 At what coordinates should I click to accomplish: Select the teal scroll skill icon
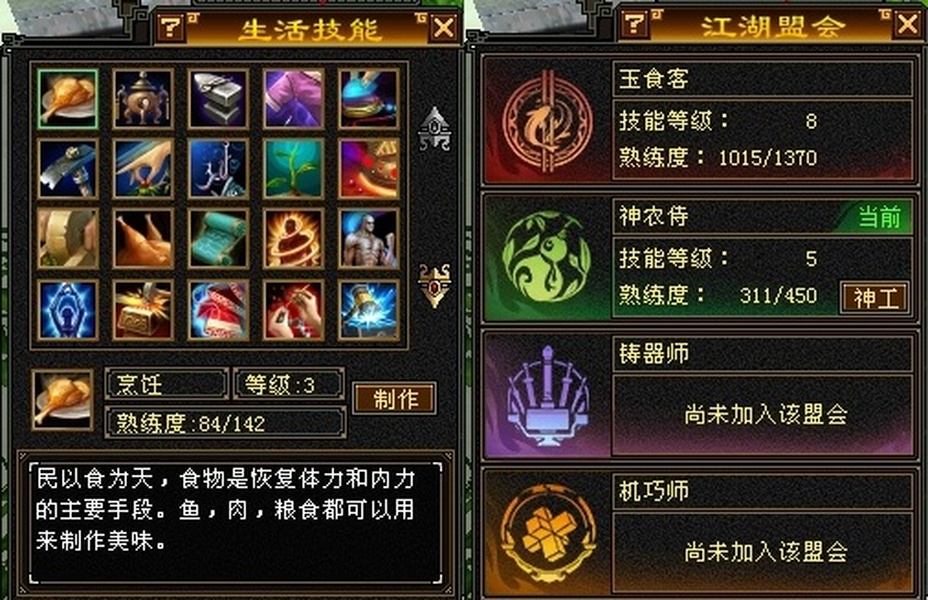(218, 238)
